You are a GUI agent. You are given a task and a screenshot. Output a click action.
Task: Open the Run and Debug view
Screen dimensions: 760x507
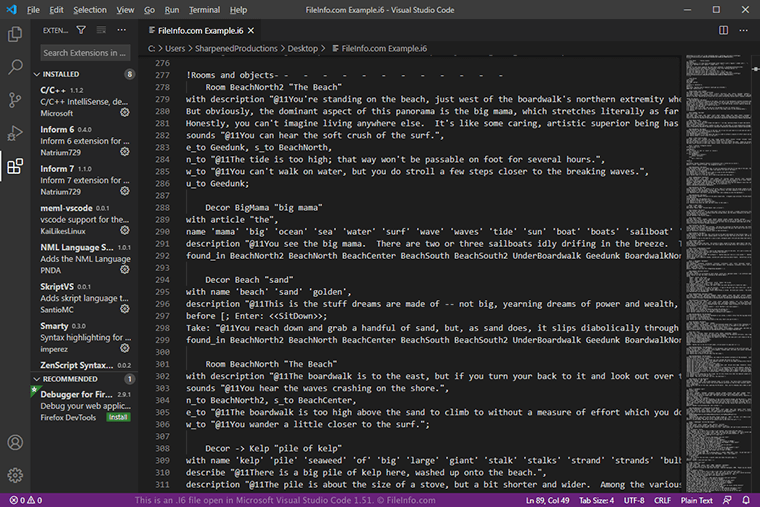pos(15,133)
